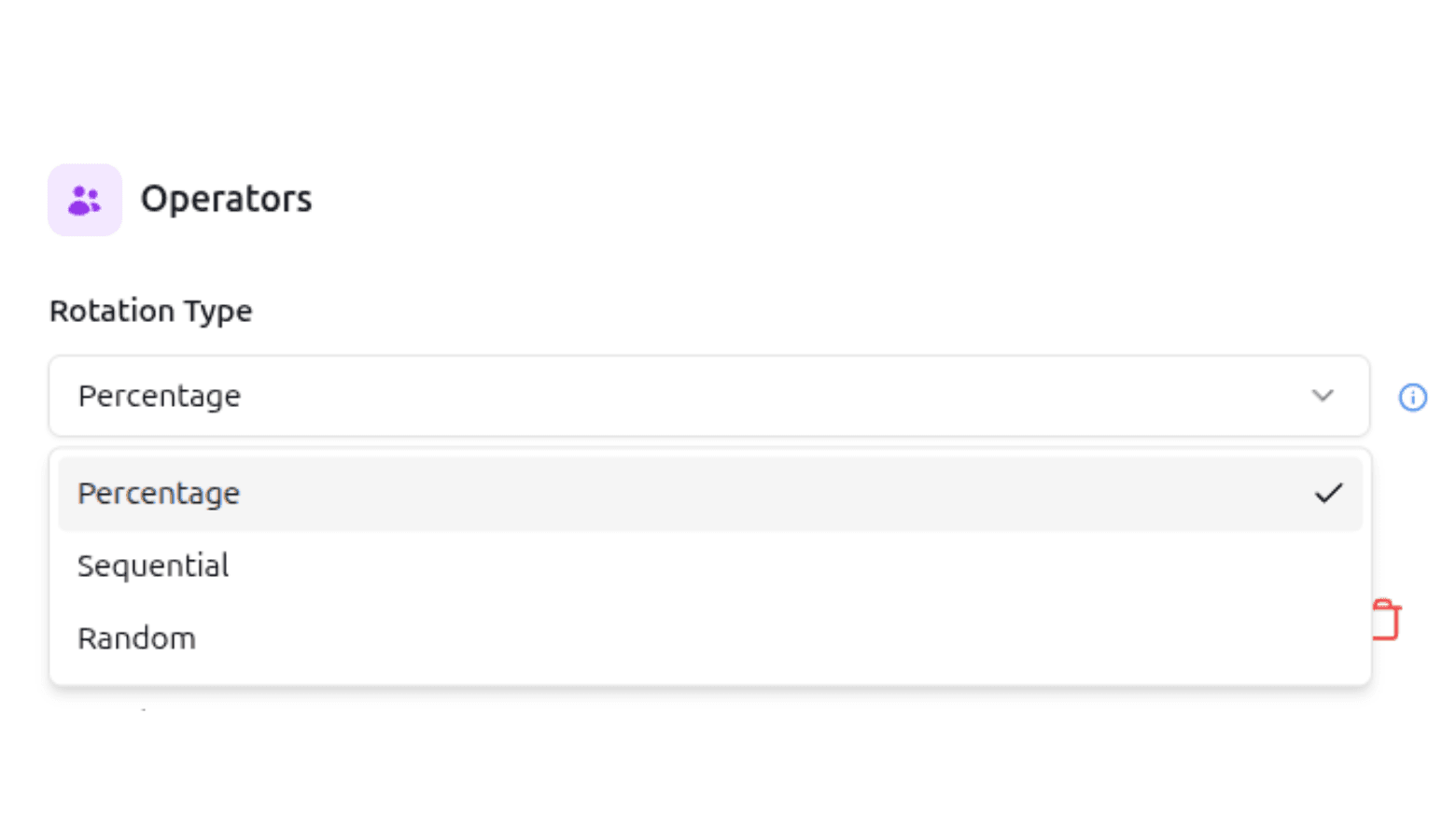Pick Random from the rotation options
The width and height of the screenshot is (1456, 840).
(x=137, y=638)
